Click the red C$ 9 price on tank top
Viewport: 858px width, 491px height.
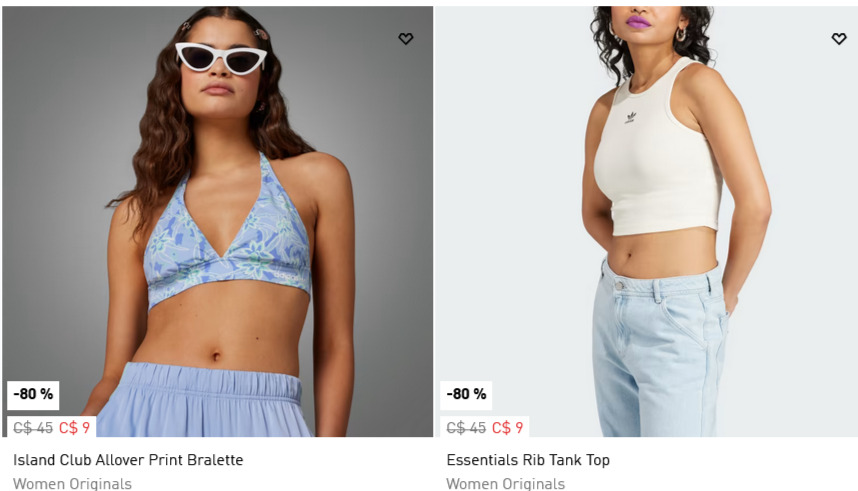click(507, 428)
